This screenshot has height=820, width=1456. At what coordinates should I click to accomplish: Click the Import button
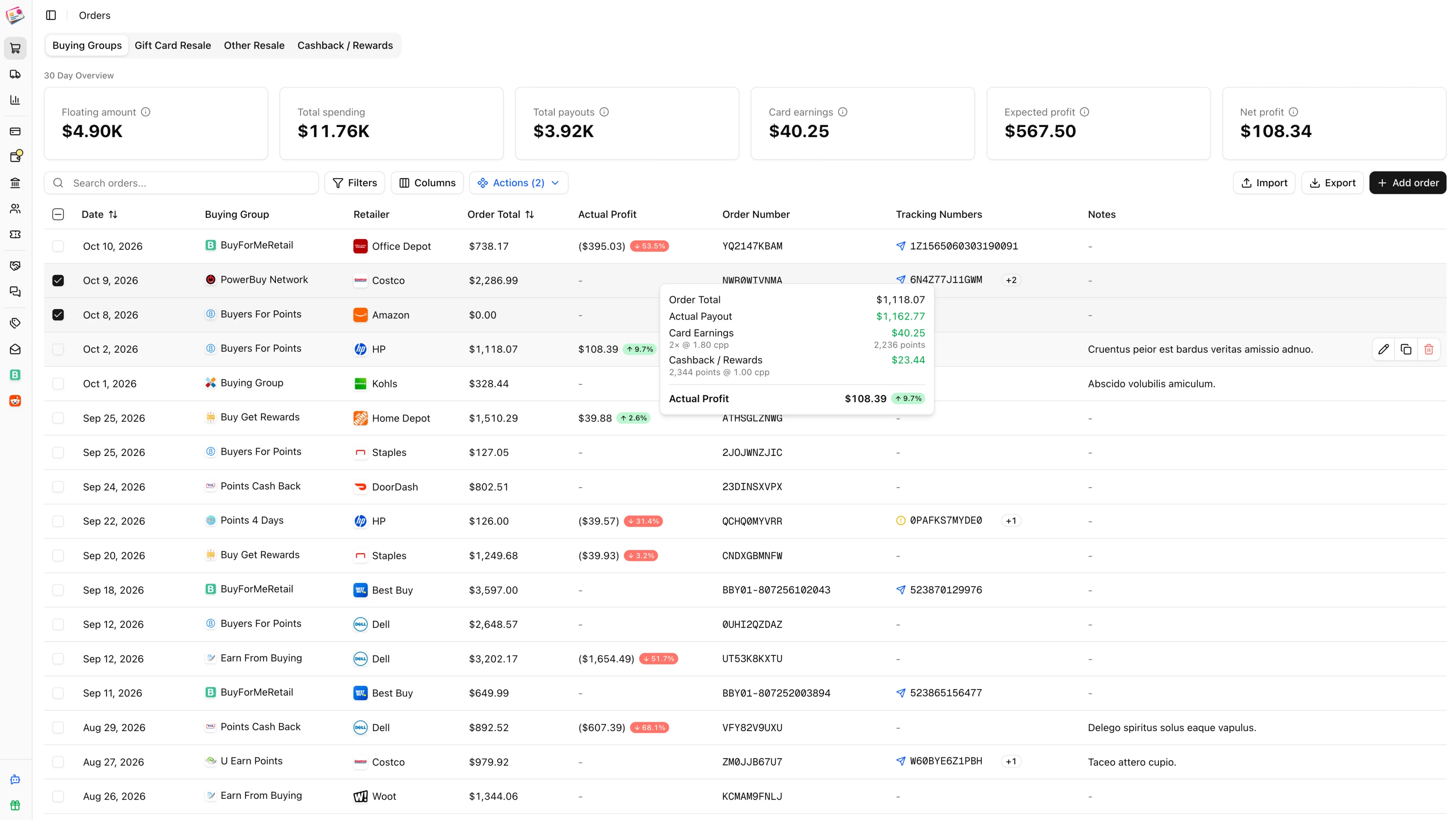pyautogui.click(x=1264, y=182)
